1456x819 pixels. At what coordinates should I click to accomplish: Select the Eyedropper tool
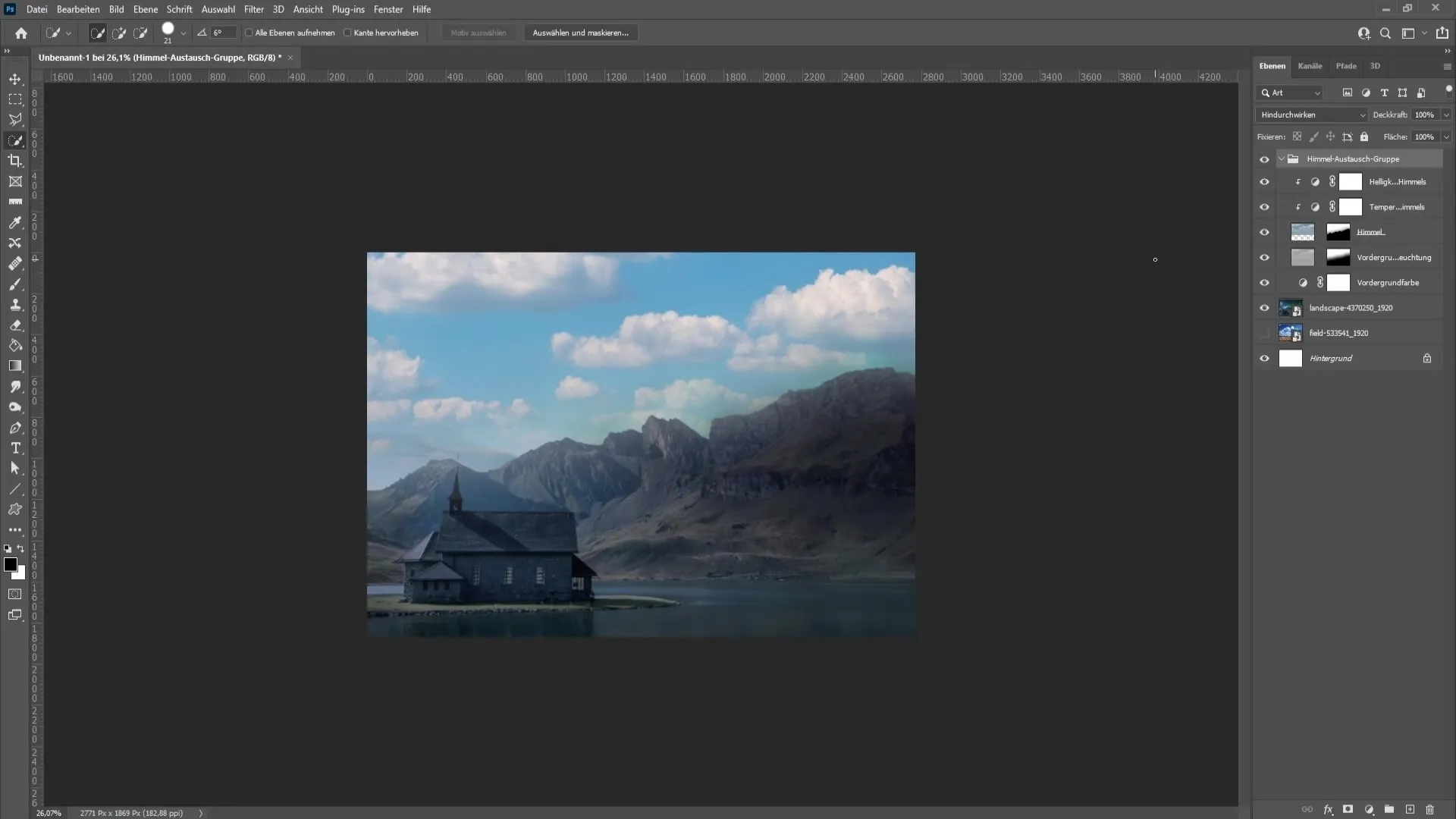click(15, 222)
